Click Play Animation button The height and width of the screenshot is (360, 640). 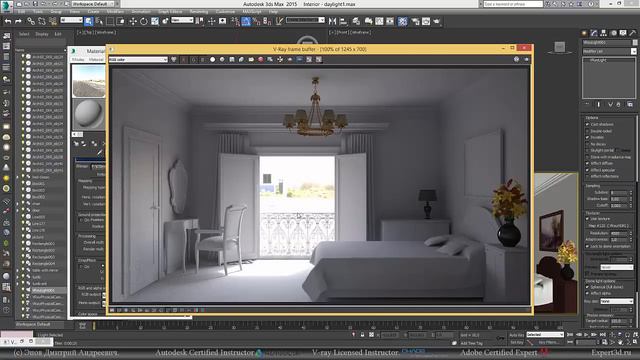click(x=587, y=335)
